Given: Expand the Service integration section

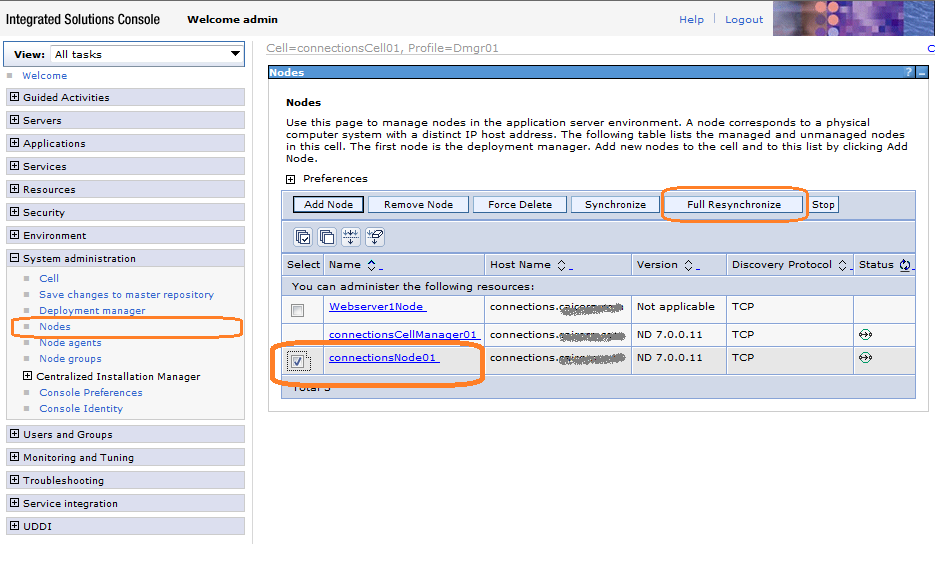Looking at the screenshot, I should click(x=14, y=503).
